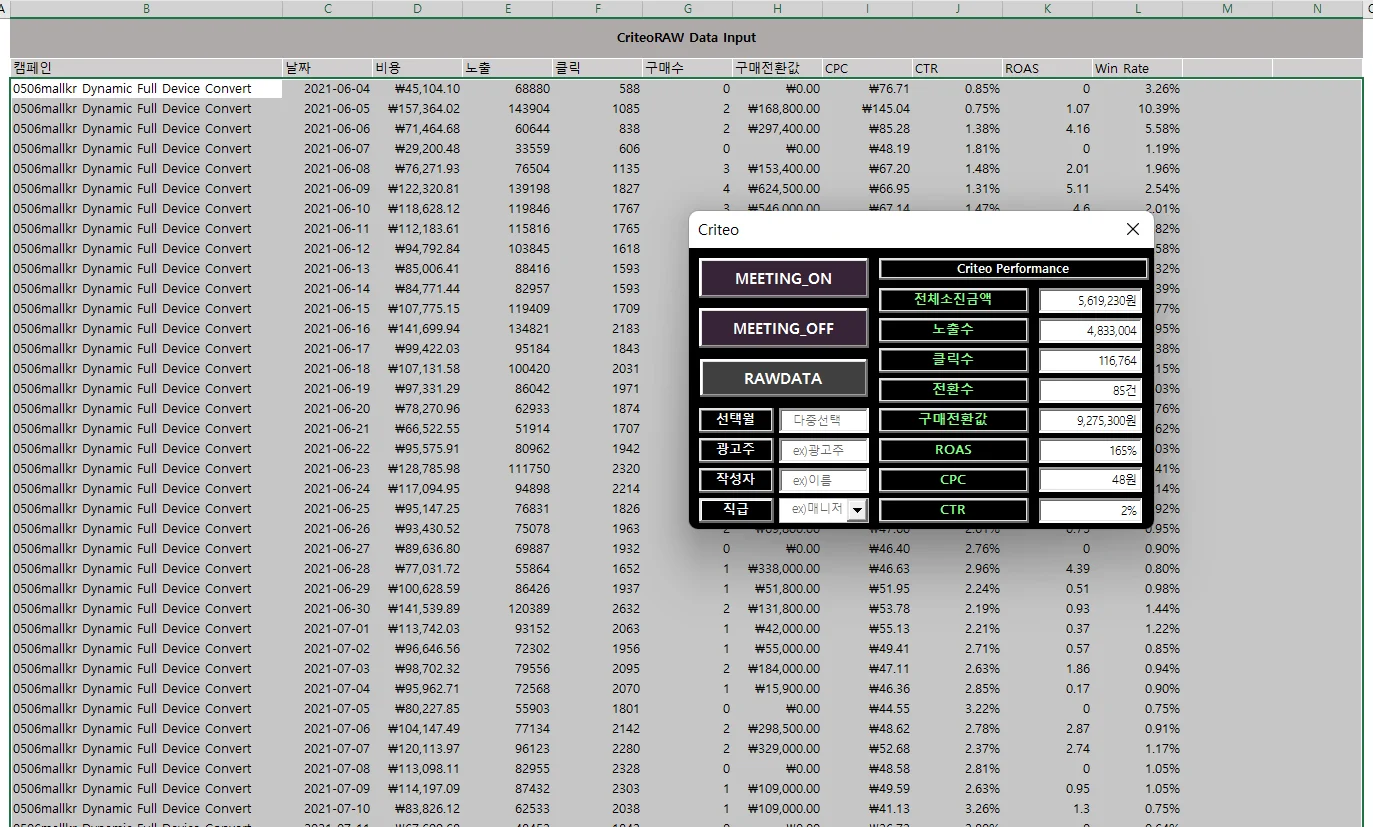Select cost cell ₩157,364.02
The height and width of the screenshot is (827, 1373).
(417, 108)
